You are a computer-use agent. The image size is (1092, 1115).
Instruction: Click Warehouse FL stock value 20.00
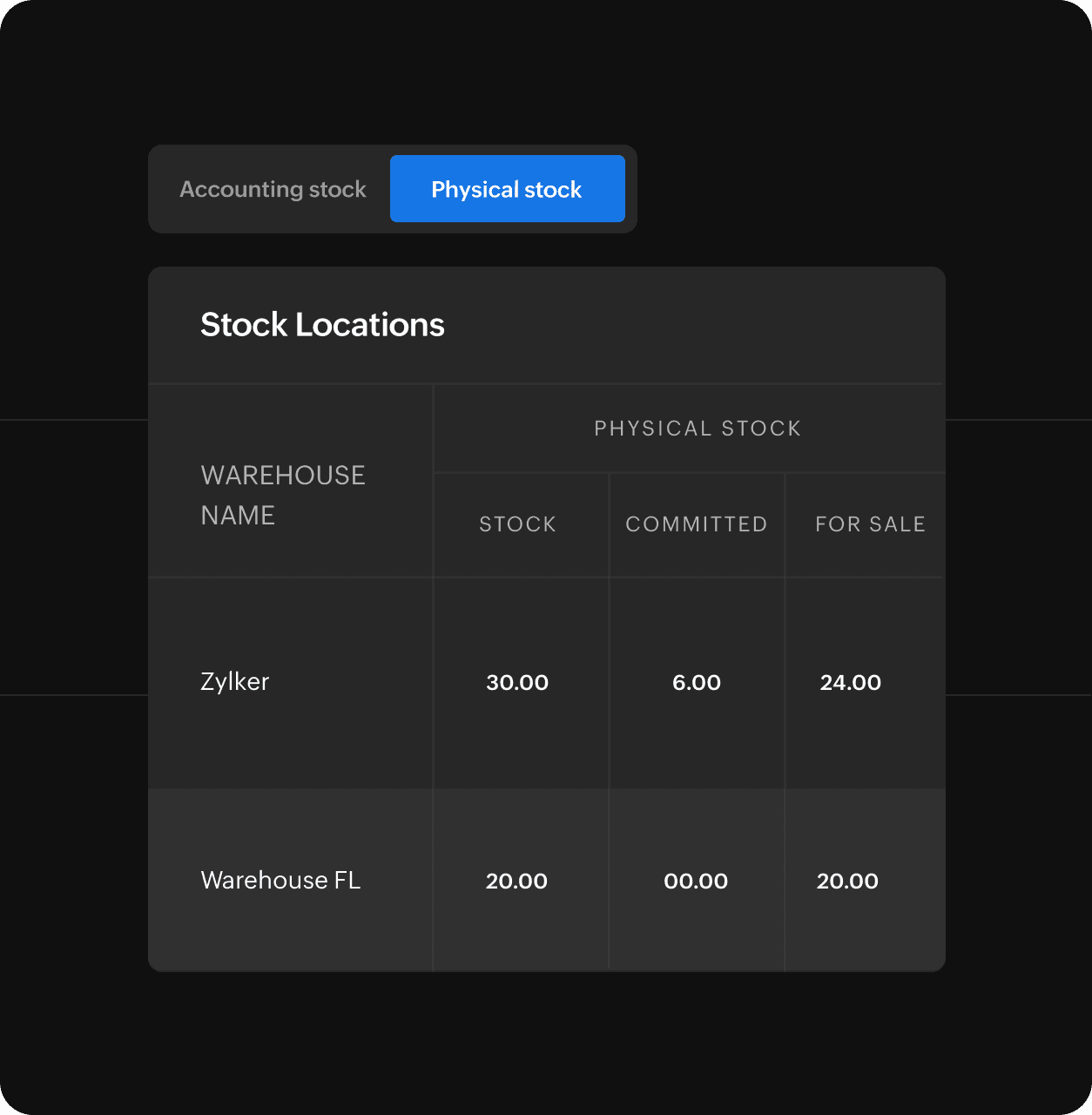(516, 881)
